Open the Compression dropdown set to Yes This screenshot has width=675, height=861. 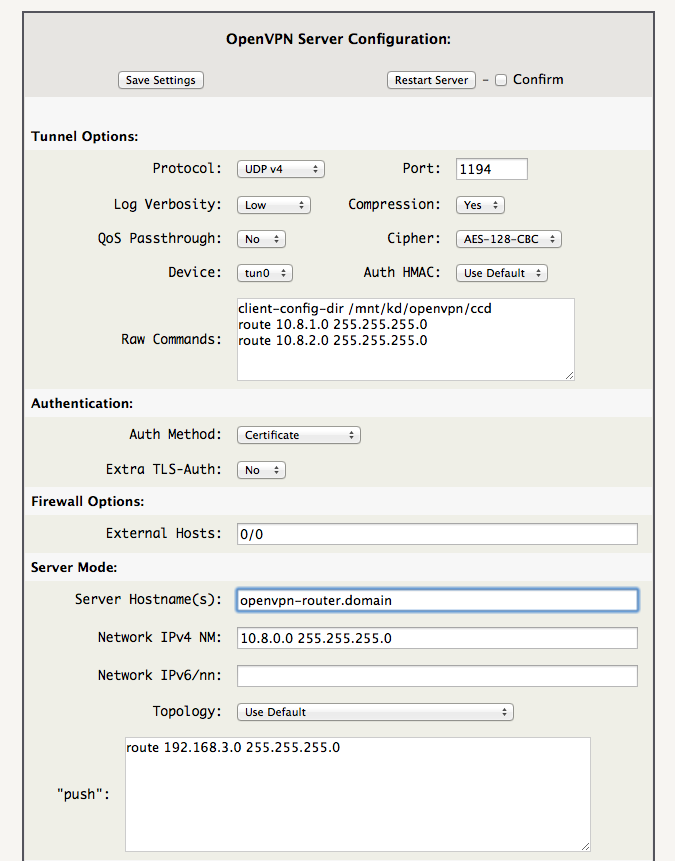click(x=480, y=205)
